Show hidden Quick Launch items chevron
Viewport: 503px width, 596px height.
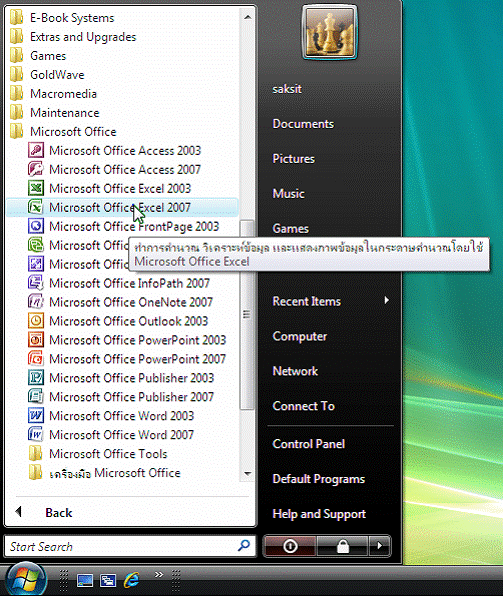(x=159, y=574)
